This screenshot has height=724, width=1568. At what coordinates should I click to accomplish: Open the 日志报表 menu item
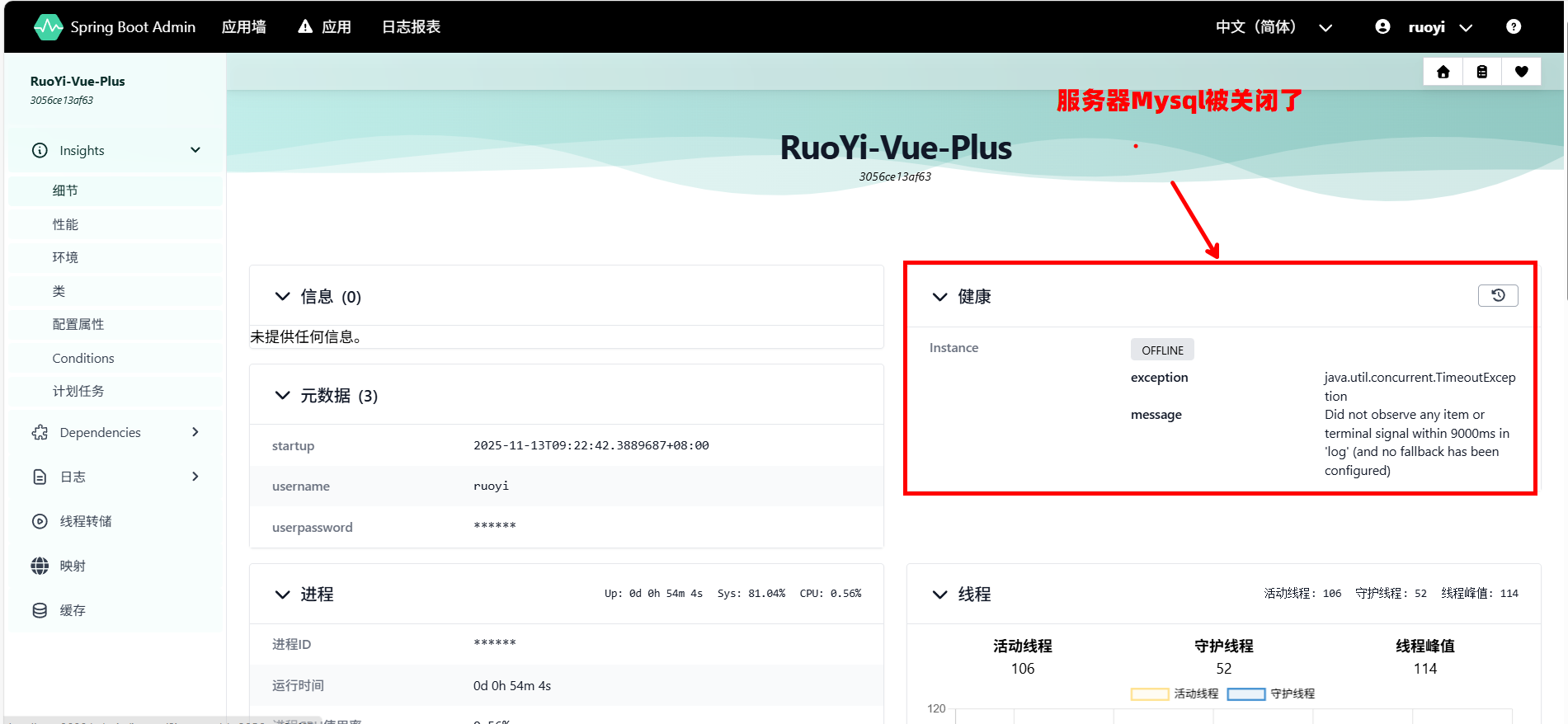(411, 27)
